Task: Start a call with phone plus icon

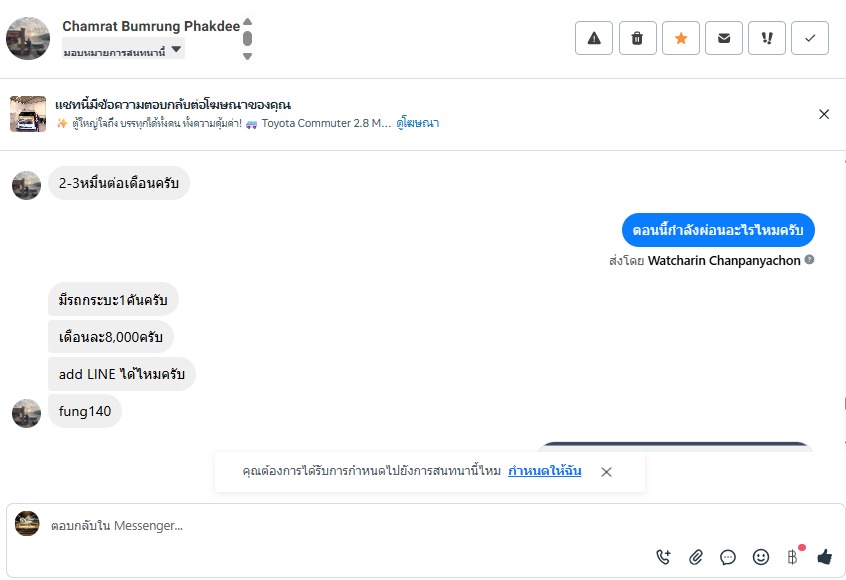Action: (664, 557)
